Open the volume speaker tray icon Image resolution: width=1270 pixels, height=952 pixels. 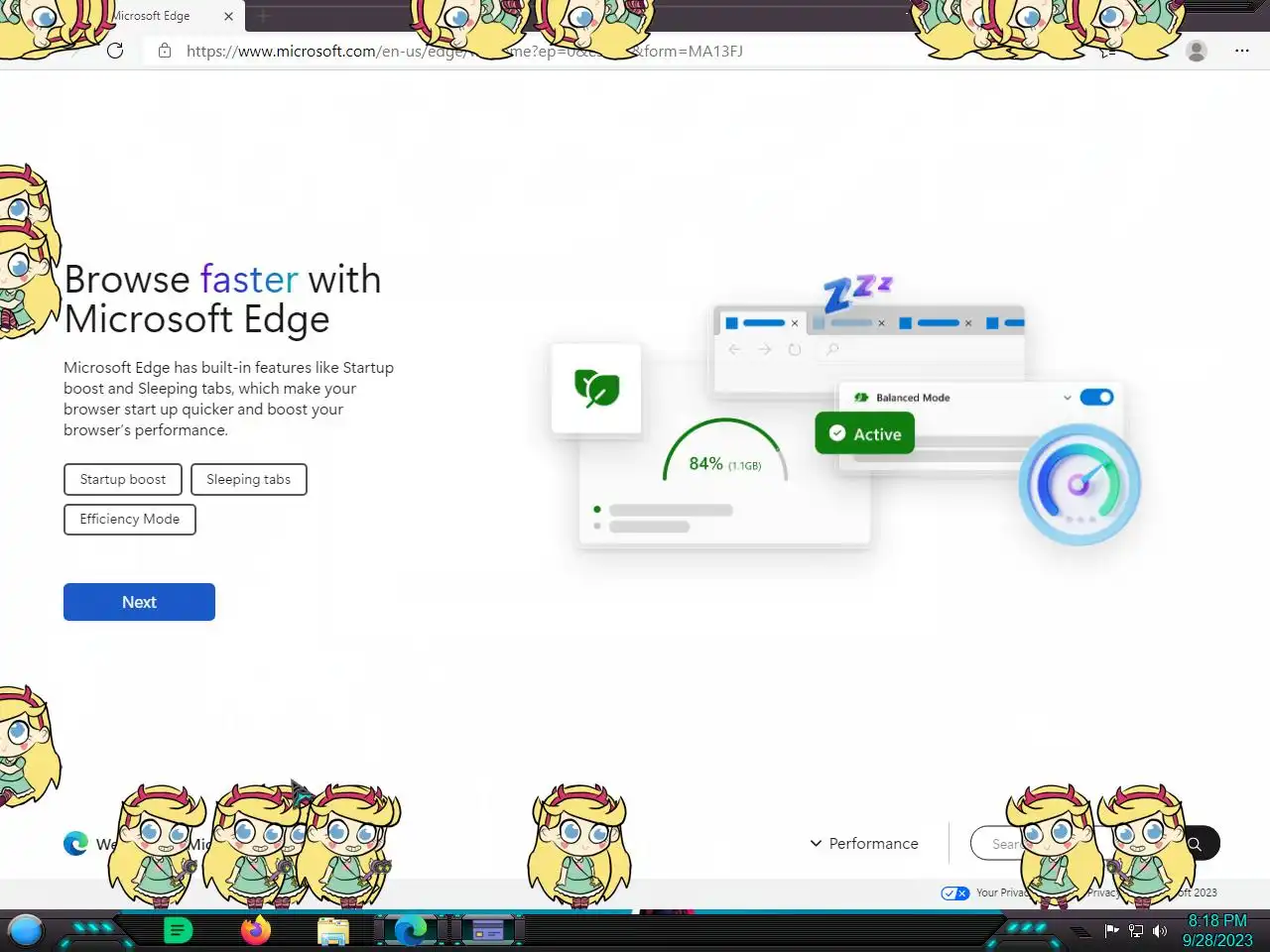click(x=1159, y=930)
